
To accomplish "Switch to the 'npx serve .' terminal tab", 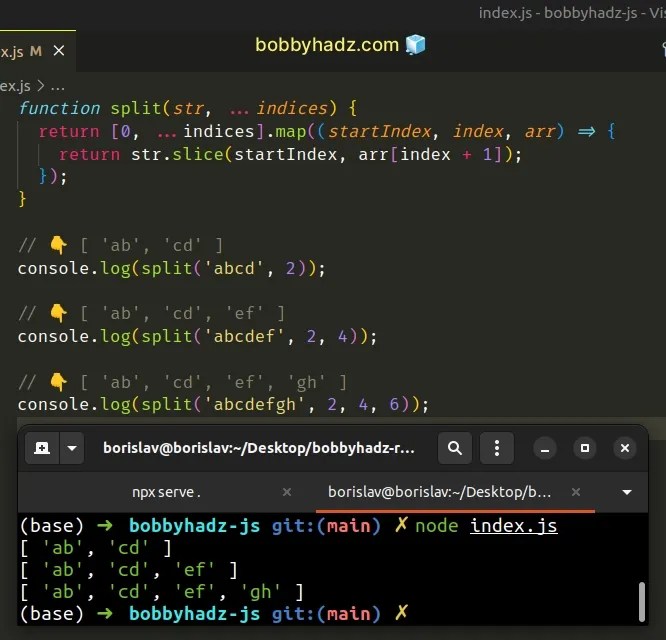I will 166,492.
